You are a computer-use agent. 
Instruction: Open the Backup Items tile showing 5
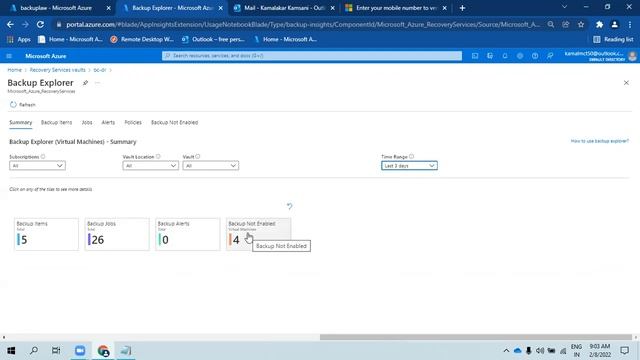46,234
